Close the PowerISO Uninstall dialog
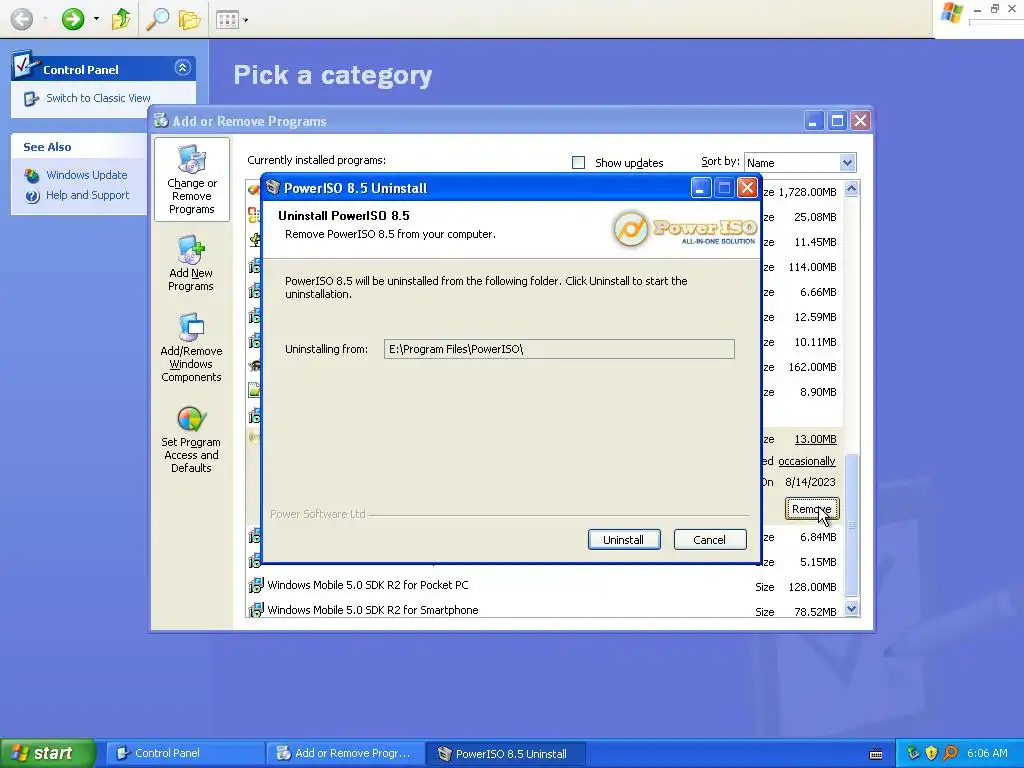 [x=747, y=188]
